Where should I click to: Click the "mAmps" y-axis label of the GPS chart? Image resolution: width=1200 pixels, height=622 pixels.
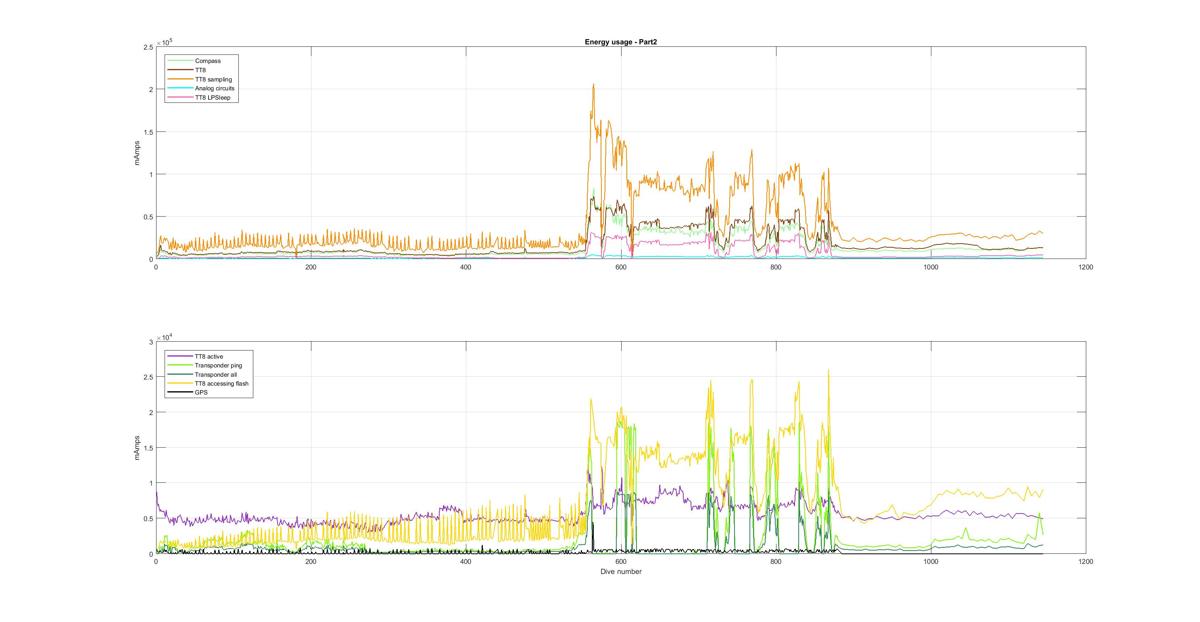tap(139, 447)
